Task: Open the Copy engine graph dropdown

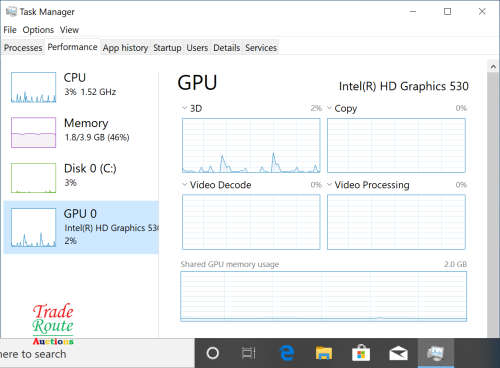Action: (329, 108)
